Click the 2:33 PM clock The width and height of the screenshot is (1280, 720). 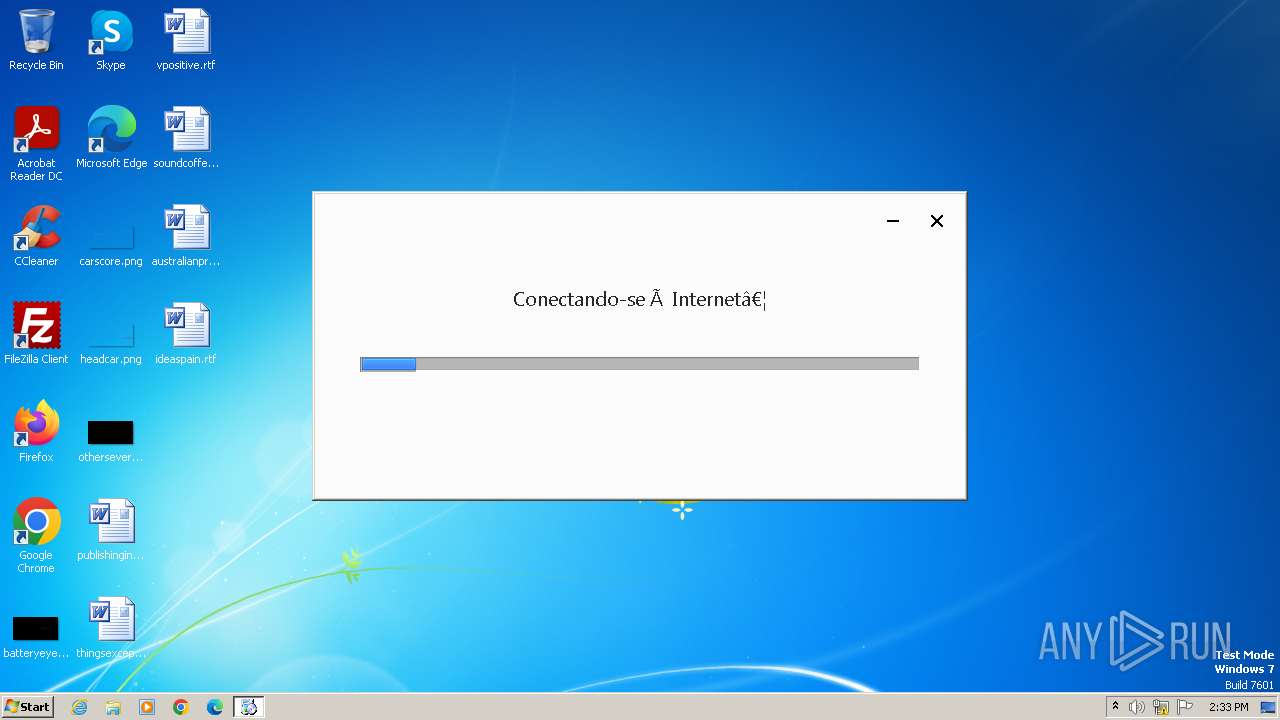click(x=1228, y=707)
